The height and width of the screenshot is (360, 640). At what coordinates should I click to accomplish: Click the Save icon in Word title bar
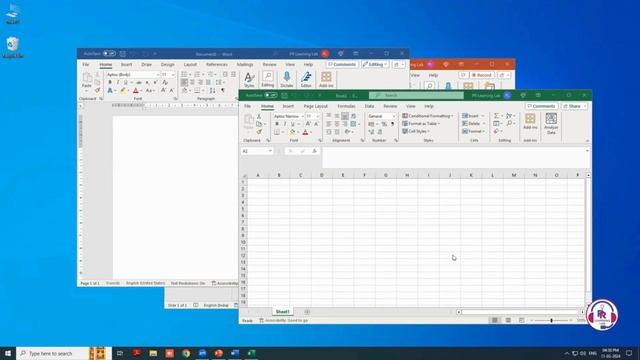(122, 53)
